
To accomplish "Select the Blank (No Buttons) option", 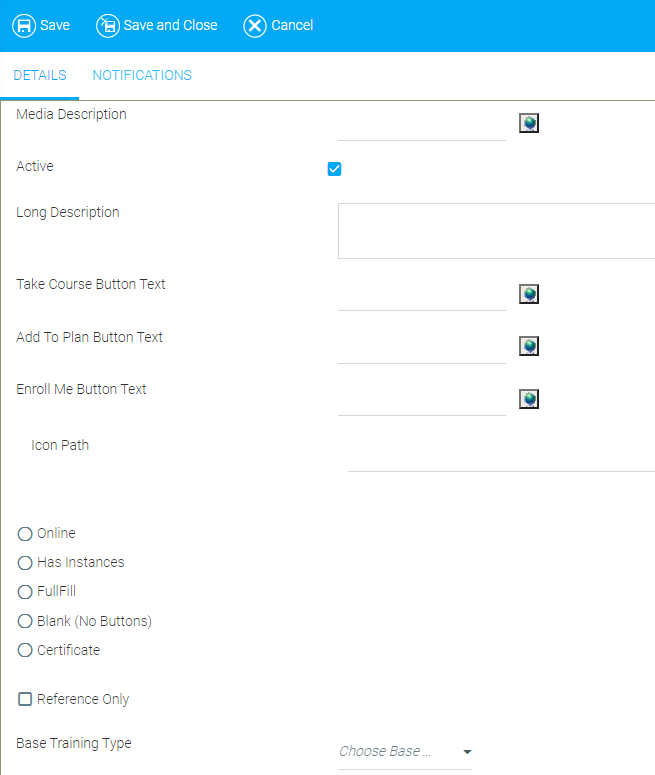I will 25,621.
